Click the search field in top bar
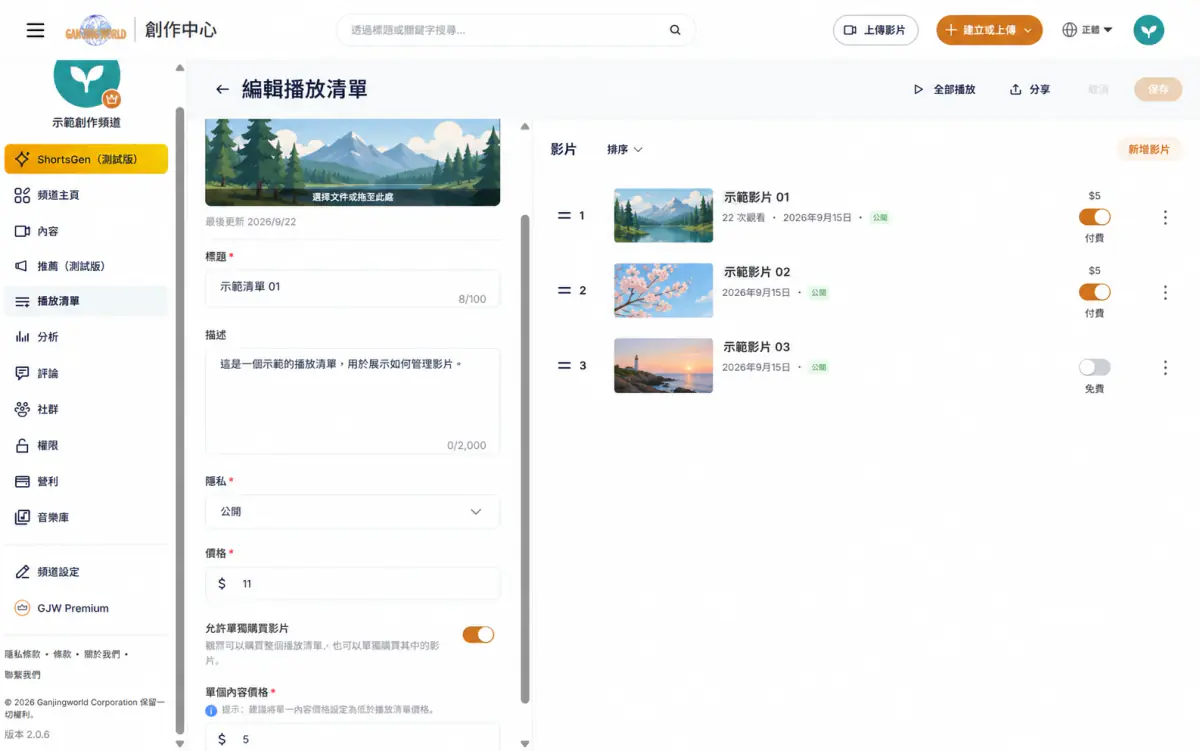Viewport: 1200px width, 751px height. [x=515, y=30]
